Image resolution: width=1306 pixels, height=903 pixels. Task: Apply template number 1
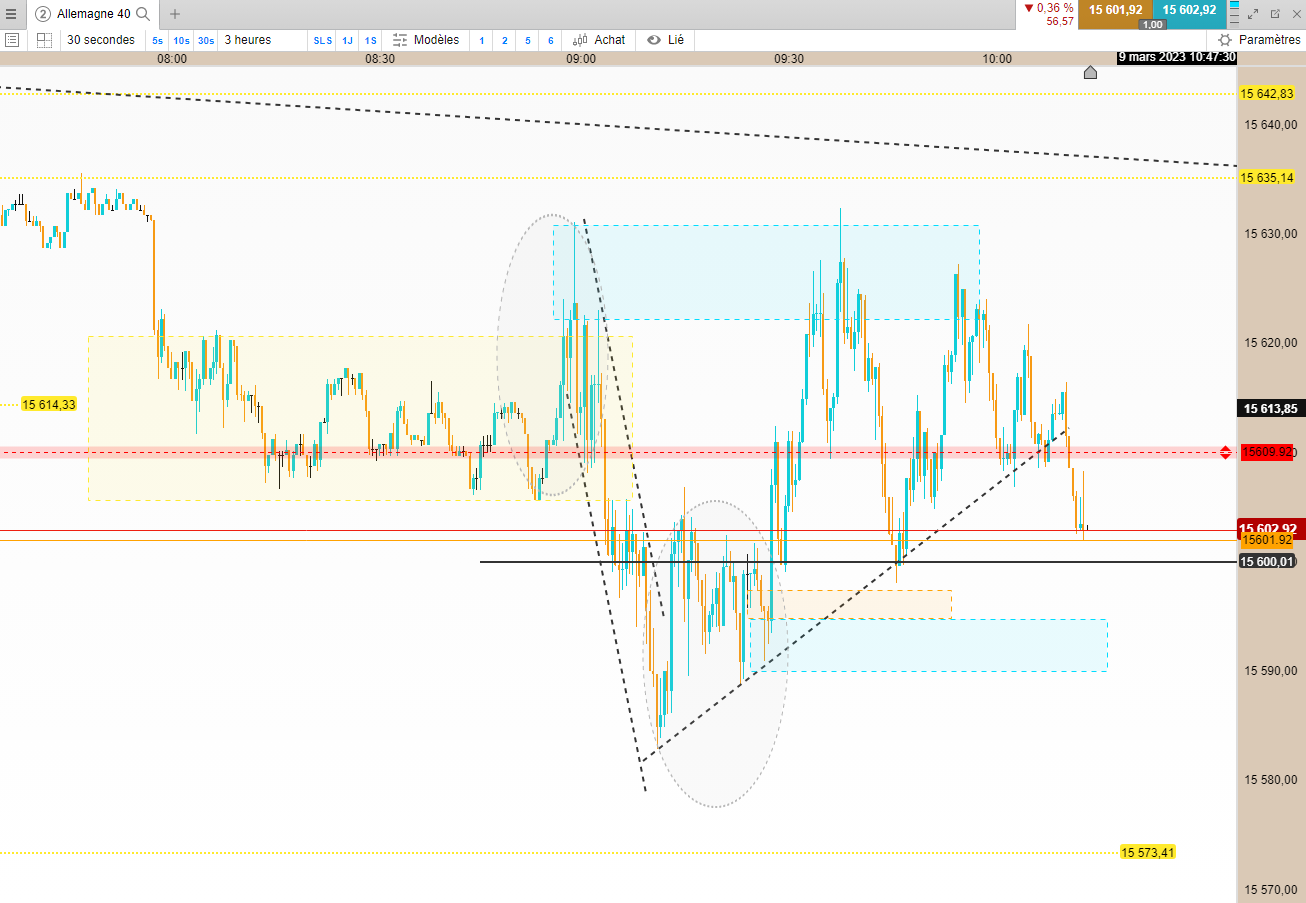click(x=482, y=41)
